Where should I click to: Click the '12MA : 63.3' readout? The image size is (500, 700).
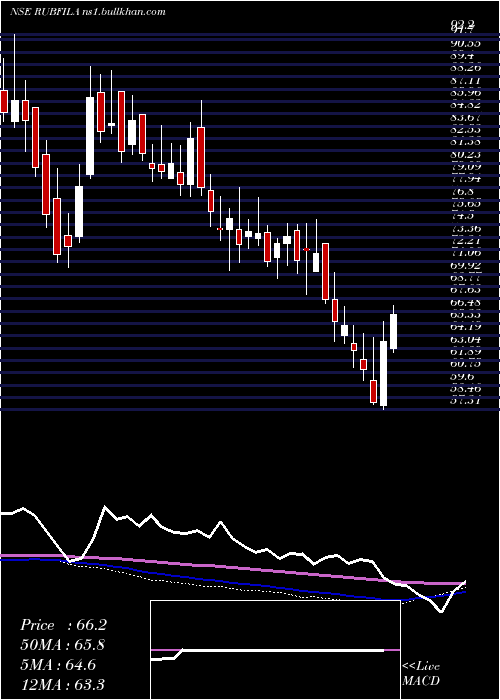point(63,684)
